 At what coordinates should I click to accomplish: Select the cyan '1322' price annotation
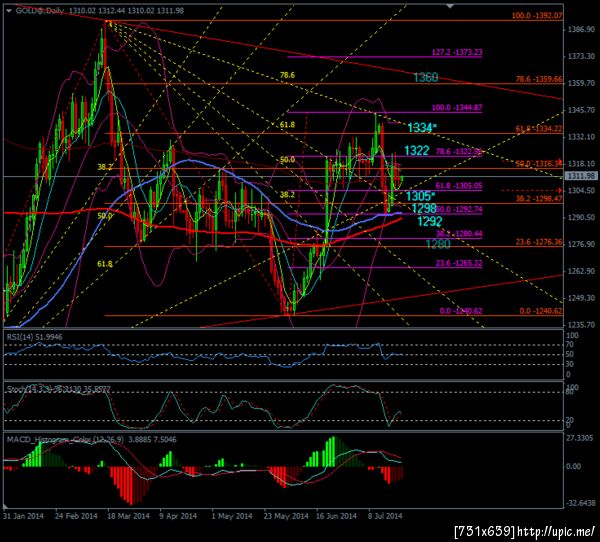[417, 150]
